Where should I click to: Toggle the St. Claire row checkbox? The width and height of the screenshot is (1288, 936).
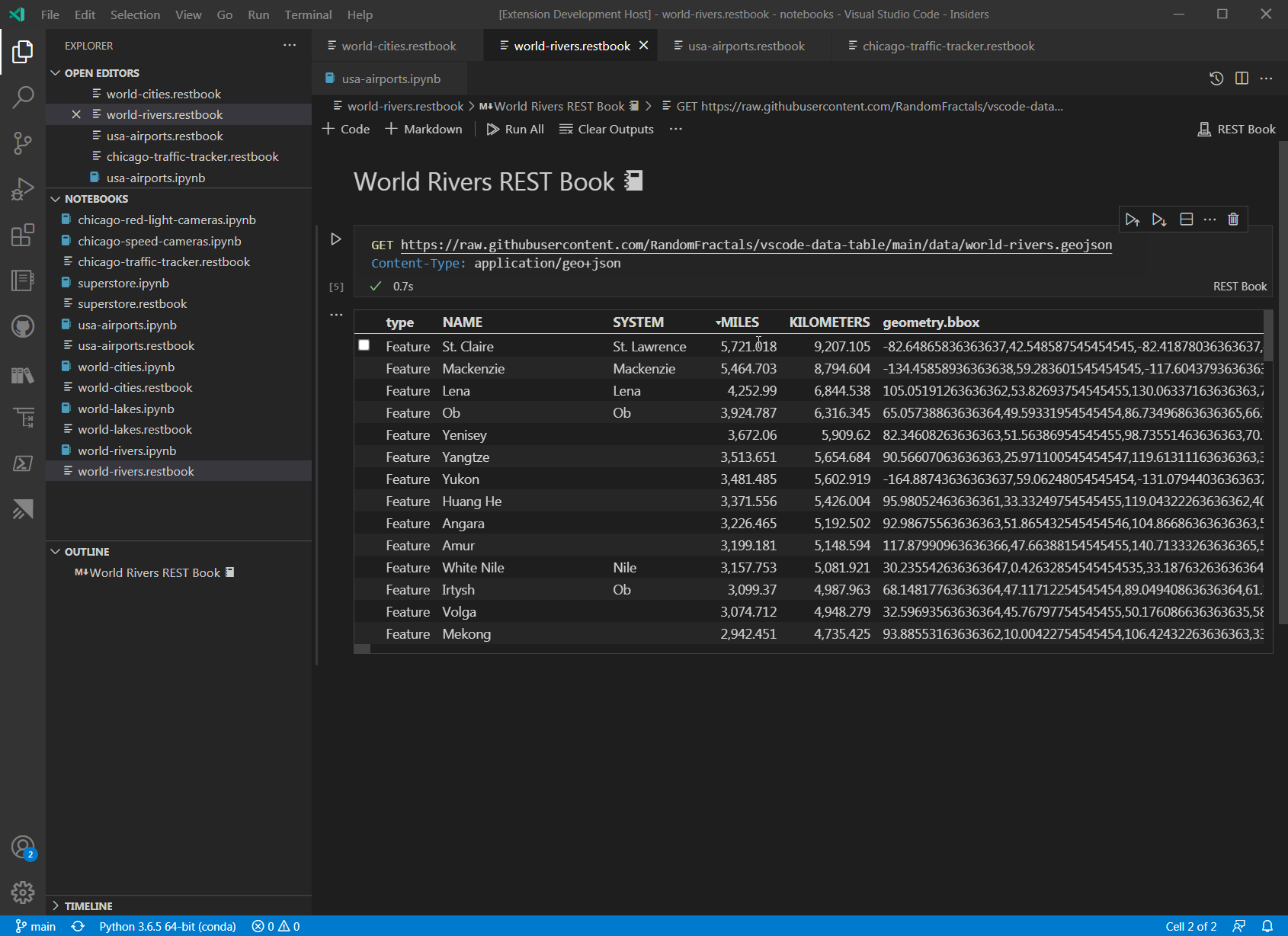pos(364,345)
